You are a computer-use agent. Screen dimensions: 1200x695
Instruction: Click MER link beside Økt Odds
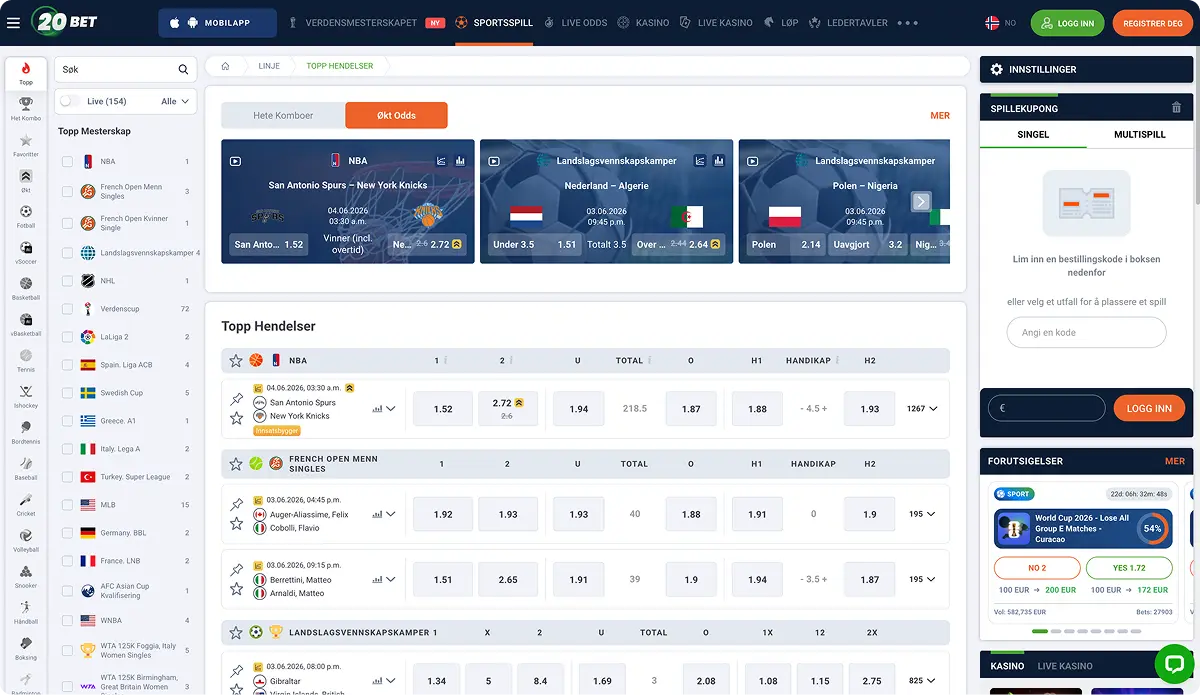[940, 116]
